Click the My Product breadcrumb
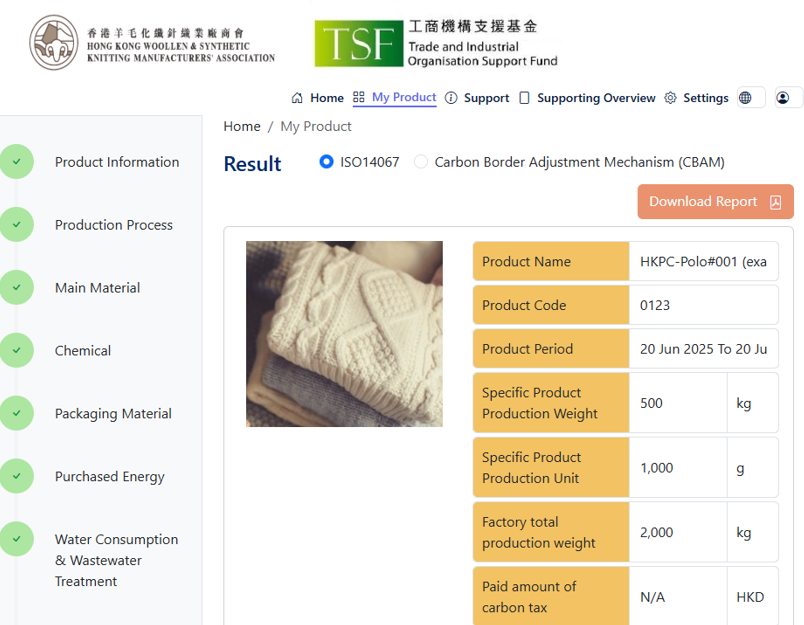Screen dimensions: 804x625 [x=316, y=127]
